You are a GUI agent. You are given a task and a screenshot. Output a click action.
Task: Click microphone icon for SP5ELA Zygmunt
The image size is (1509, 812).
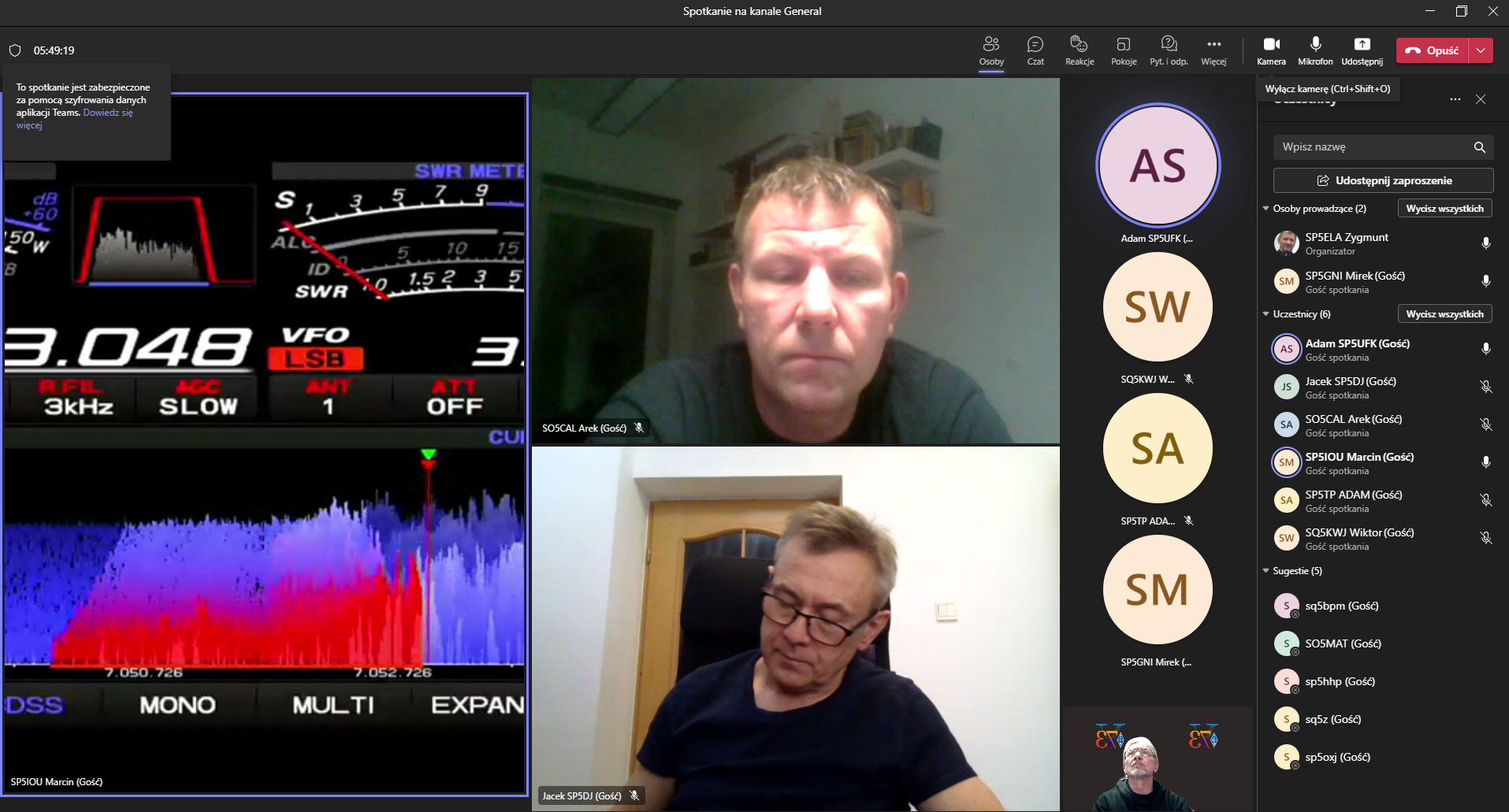click(x=1485, y=243)
